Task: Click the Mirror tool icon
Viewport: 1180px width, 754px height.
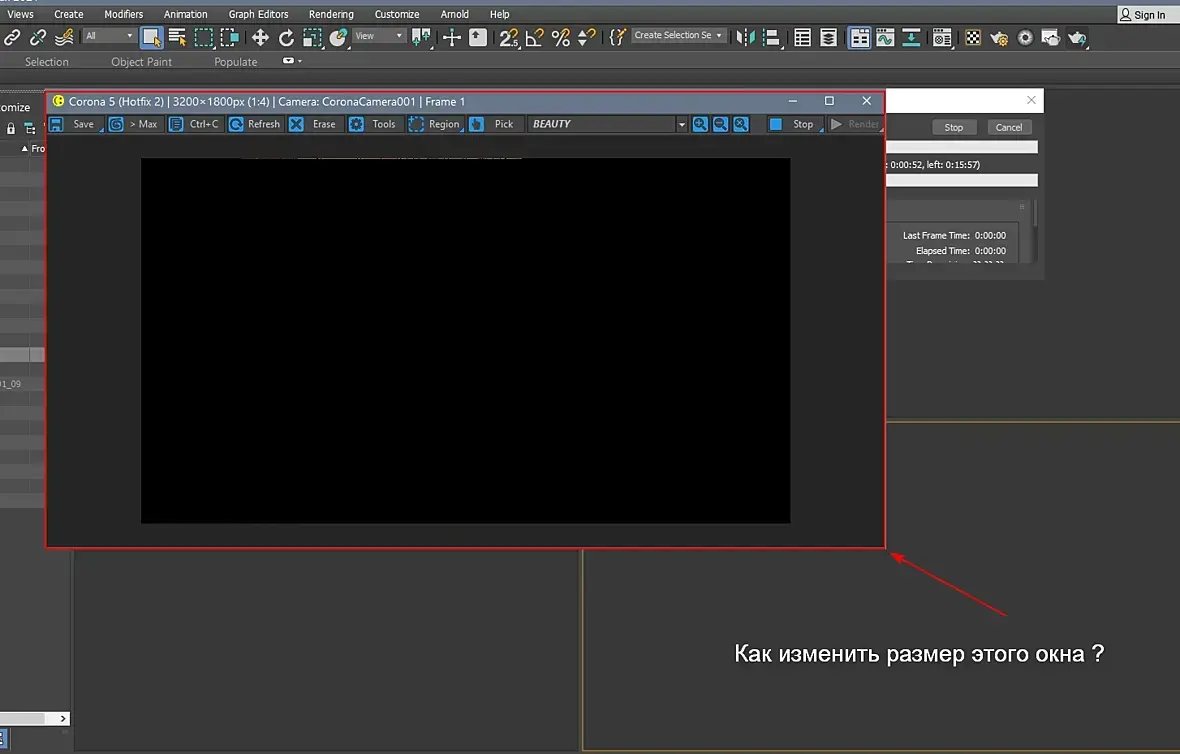Action: (x=745, y=37)
